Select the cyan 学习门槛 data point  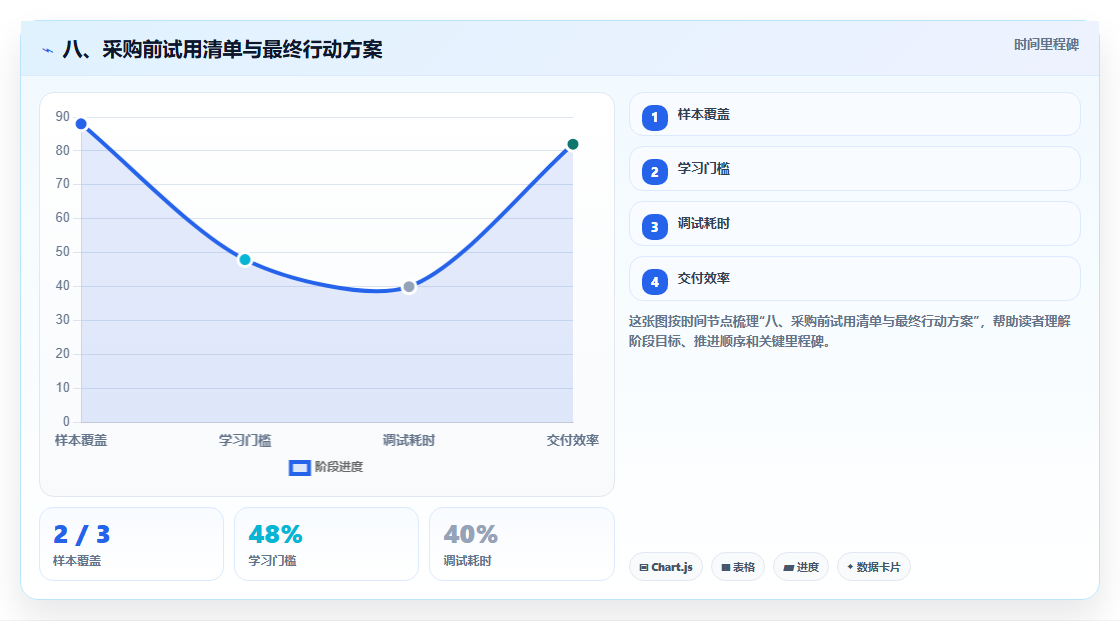coord(245,259)
